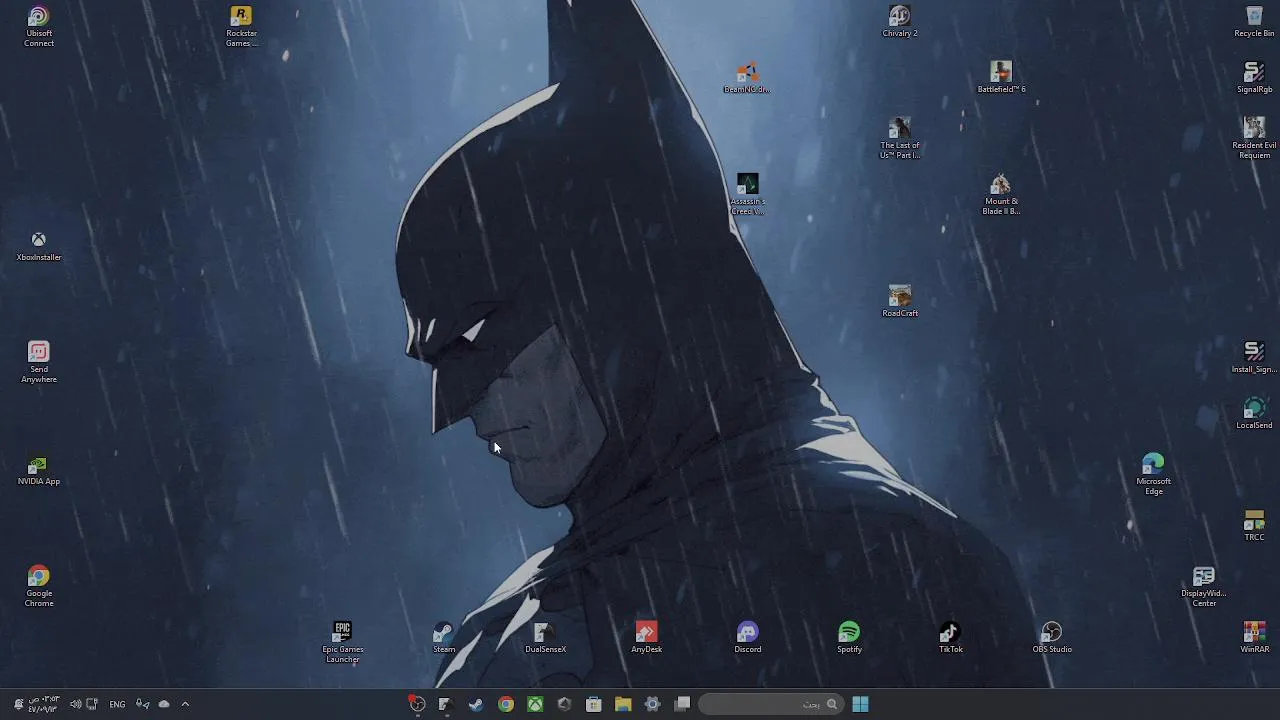Select the Mount & Blade II shortcut
The image size is (1280, 720).
point(1001,194)
